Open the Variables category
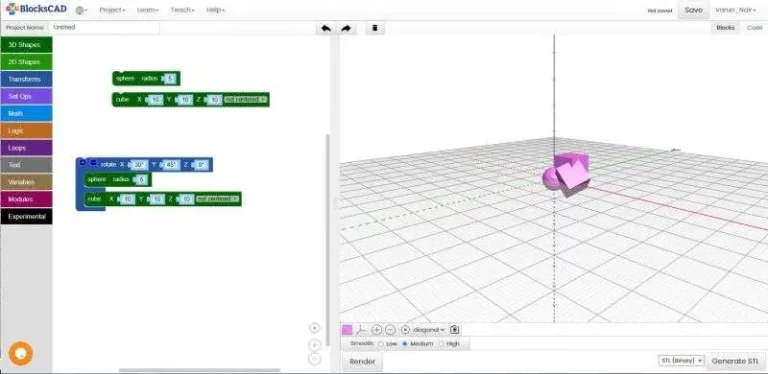The height and width of the screenshot is (374, 768). (x=26, y=182)
